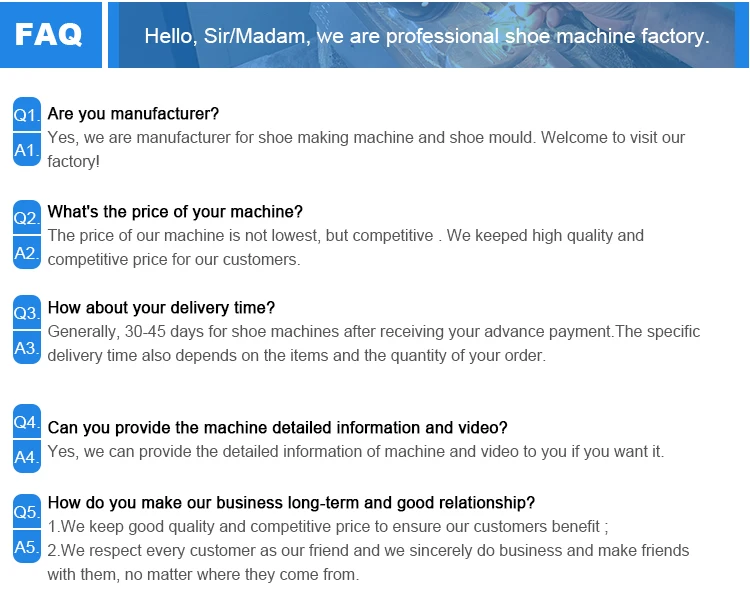The height and width of the screenshot is (610, 750).
Task: Select the Q2 badge icon
Action: point(26,216)
